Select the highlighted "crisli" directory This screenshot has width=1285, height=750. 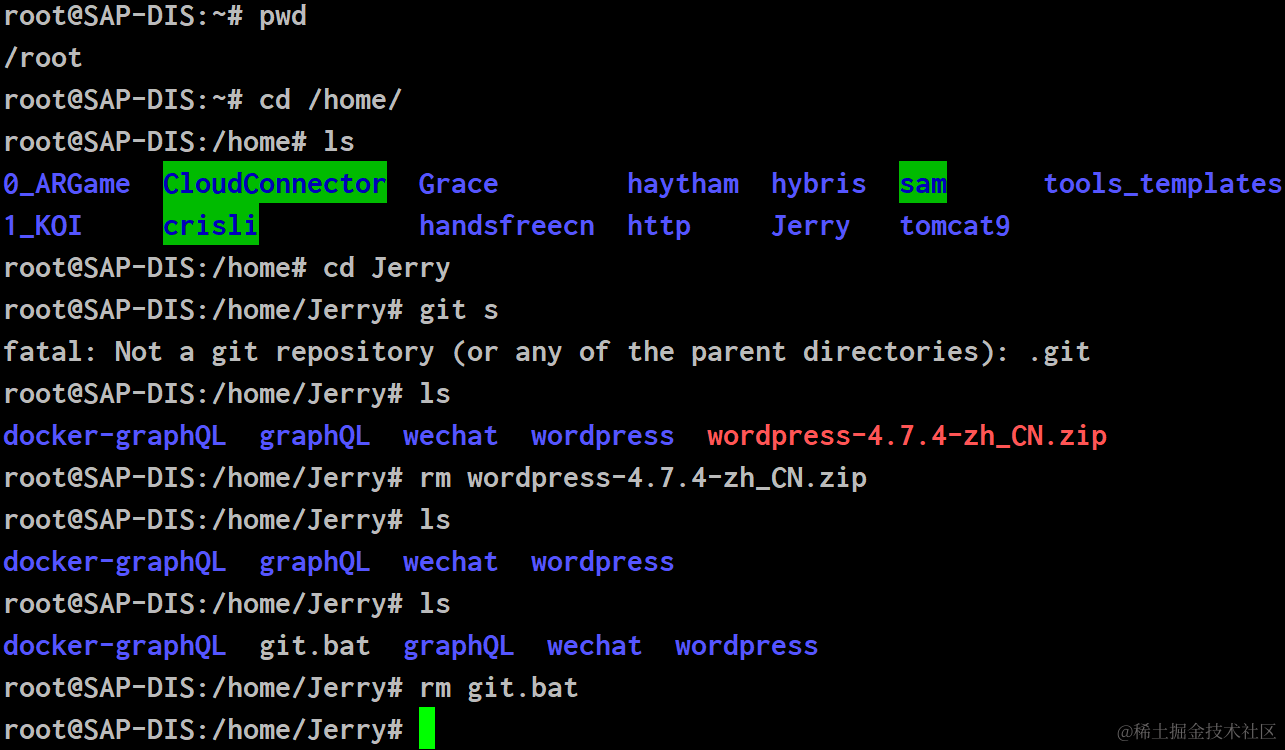(x=211, y=226)
